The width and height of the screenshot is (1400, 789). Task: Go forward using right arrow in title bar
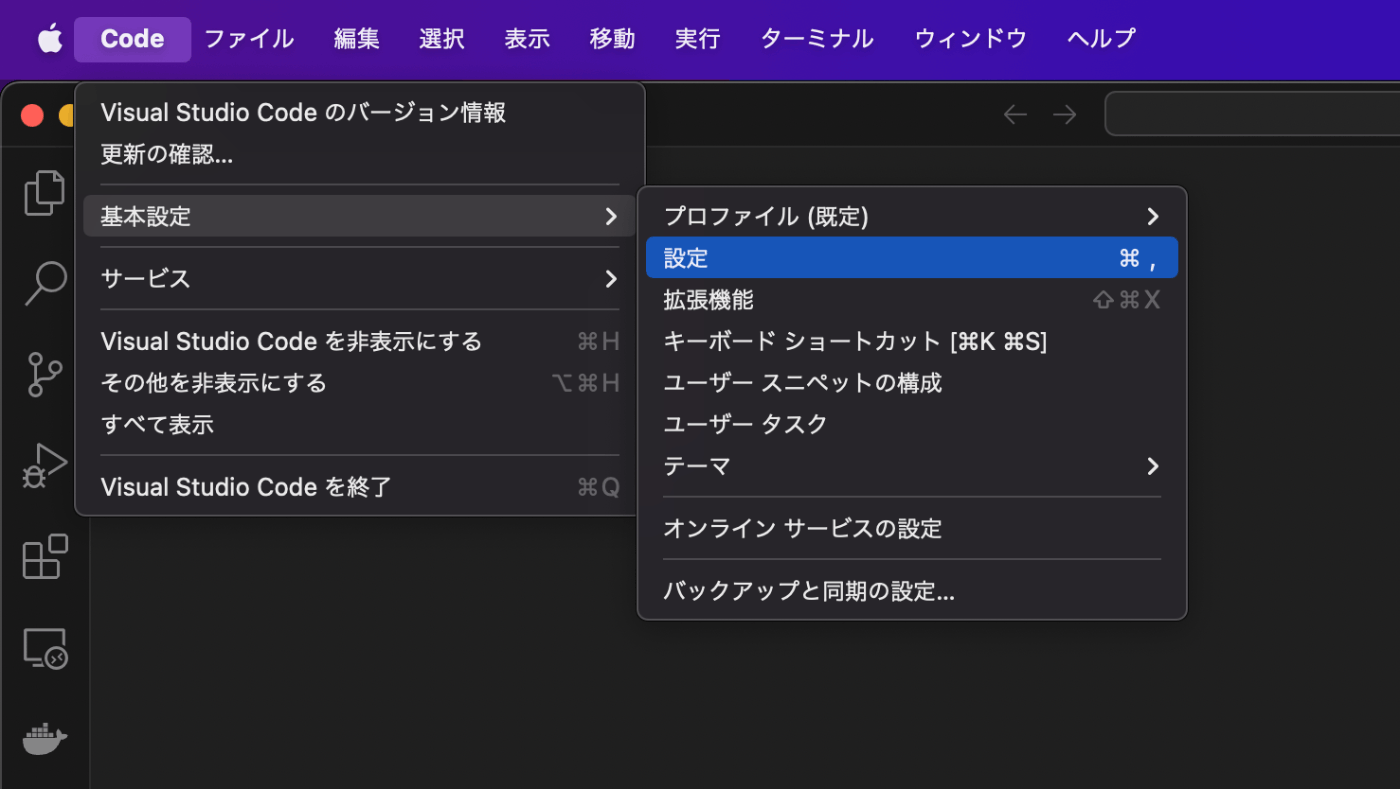pyautogui.click(x=1065, y=115)
